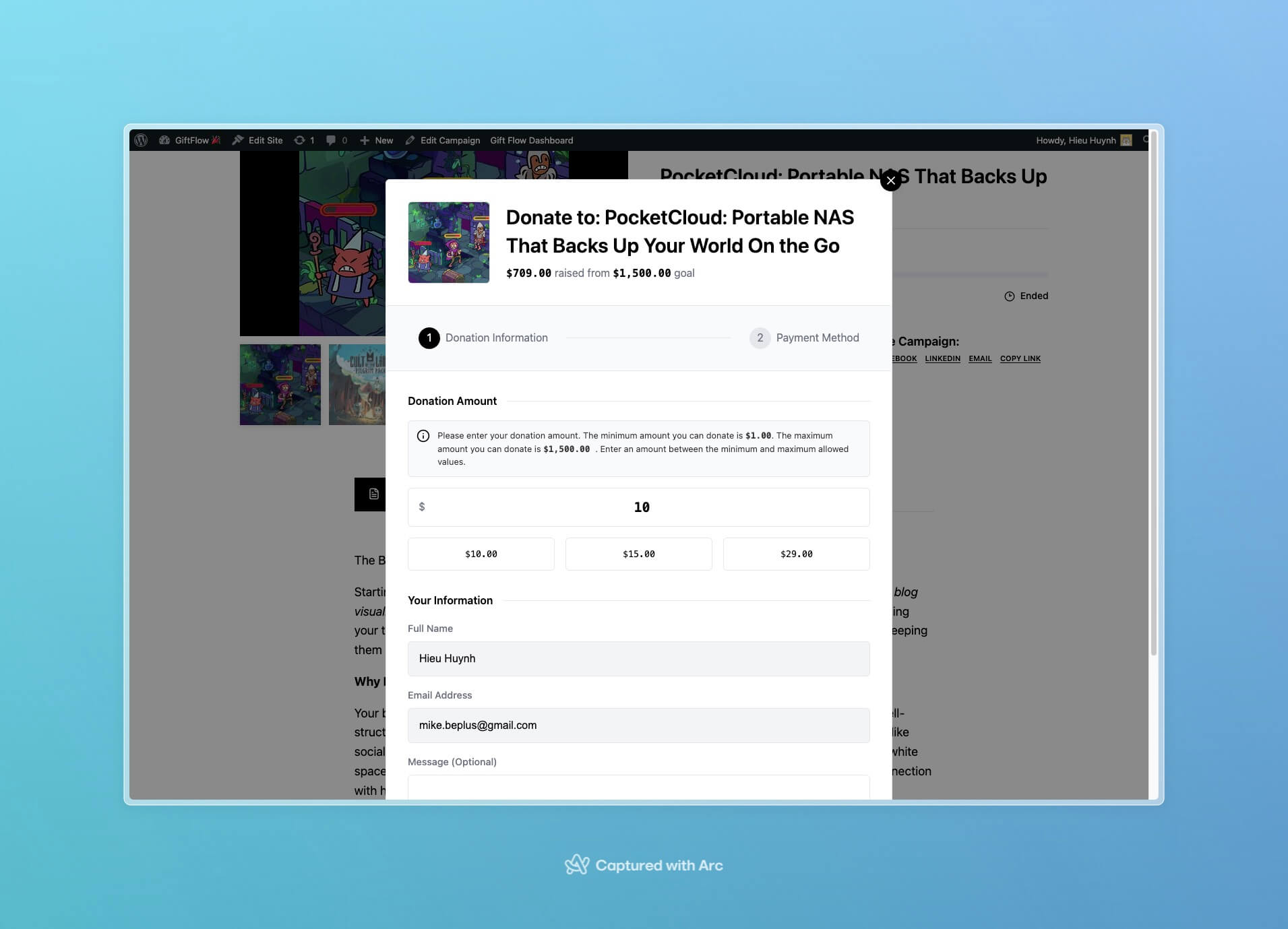Click the clock icon beside Ended
Screen dimensions: 1288x929
(1010, 296)
